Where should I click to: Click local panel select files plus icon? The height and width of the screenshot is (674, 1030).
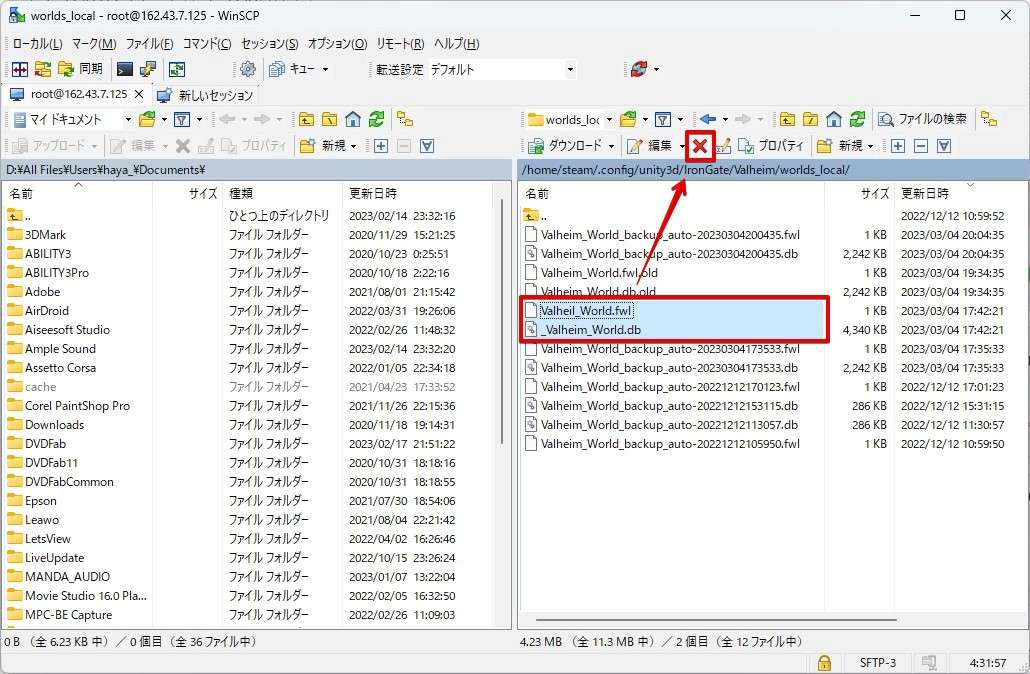(x=380, y=146)
